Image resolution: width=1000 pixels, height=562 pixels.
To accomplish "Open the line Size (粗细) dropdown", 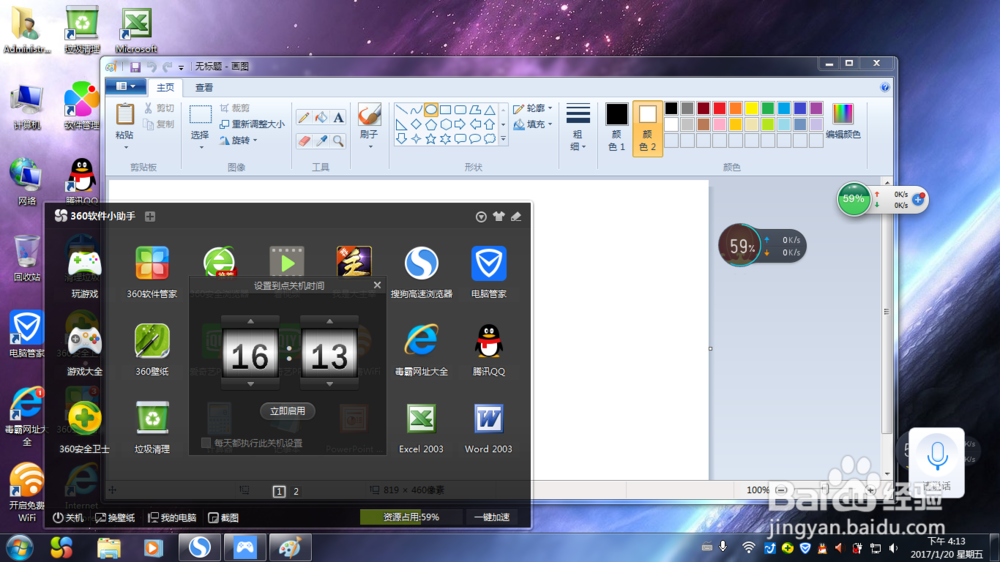I will 578,126.
